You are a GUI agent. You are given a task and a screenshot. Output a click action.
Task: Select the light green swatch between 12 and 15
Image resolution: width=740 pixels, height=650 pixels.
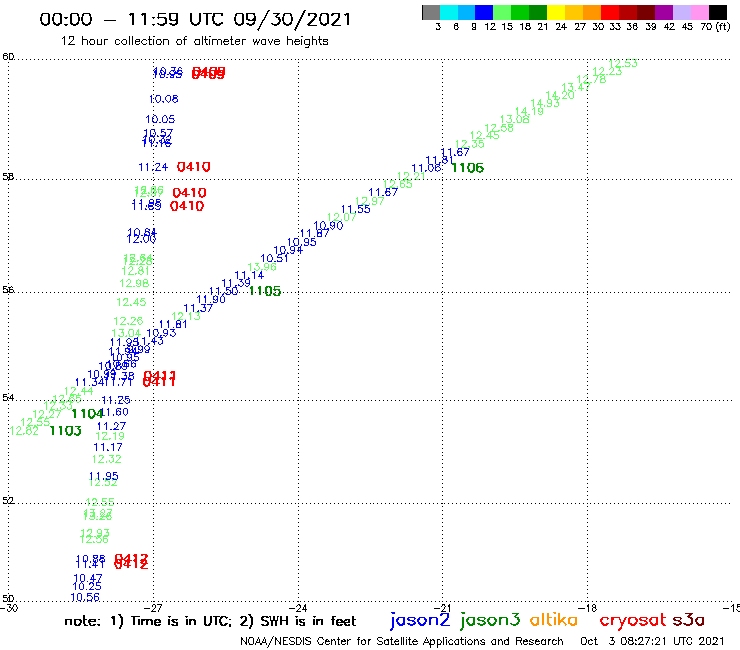pyautogui.click(x=503, y=12)
